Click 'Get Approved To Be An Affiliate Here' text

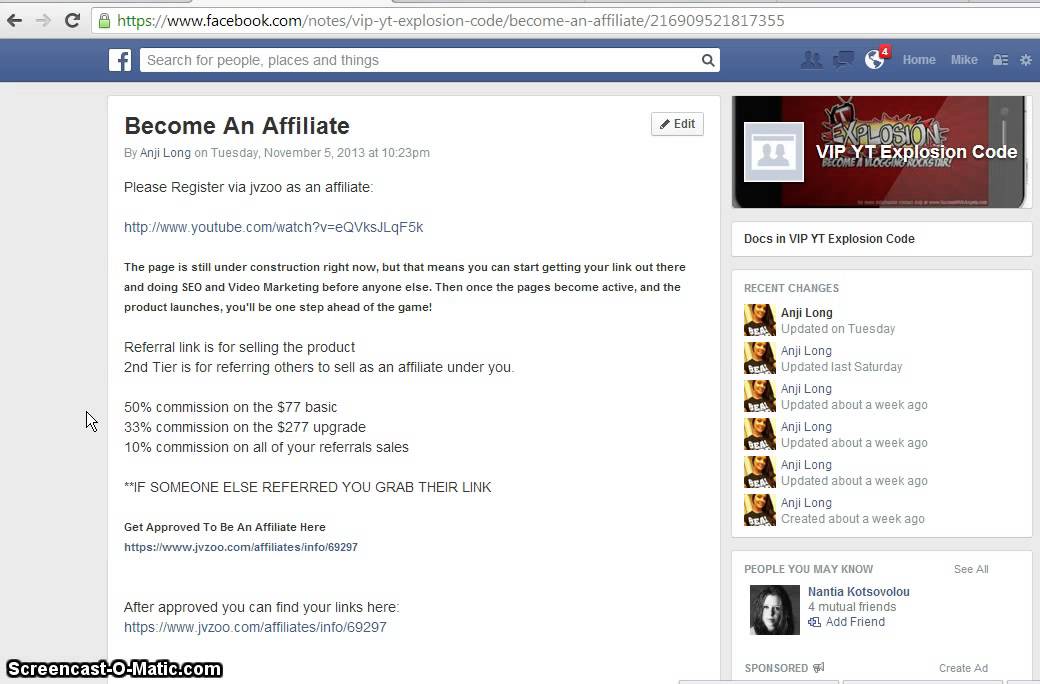click(225, 527)
